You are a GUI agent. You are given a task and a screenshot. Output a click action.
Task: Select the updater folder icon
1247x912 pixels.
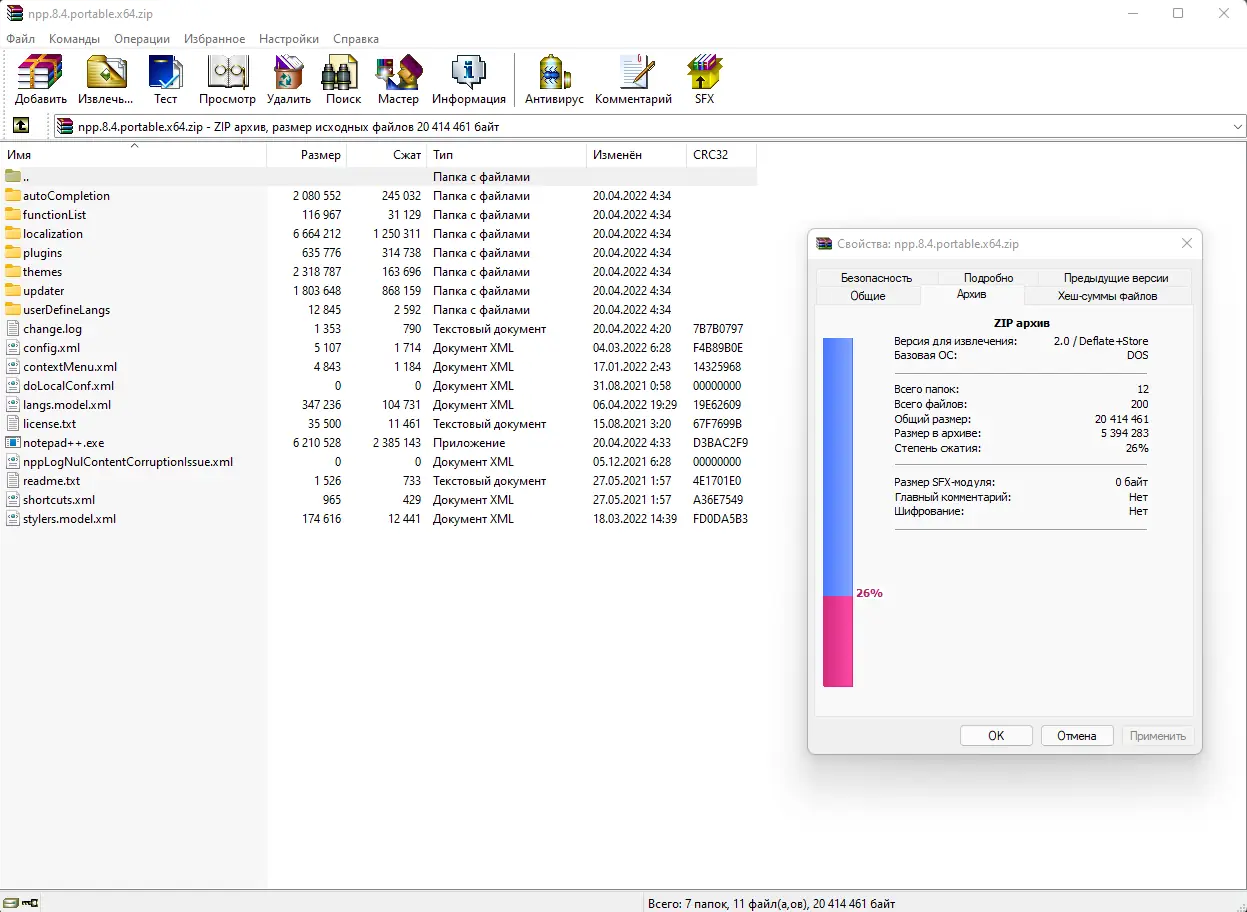coord(13,291)
